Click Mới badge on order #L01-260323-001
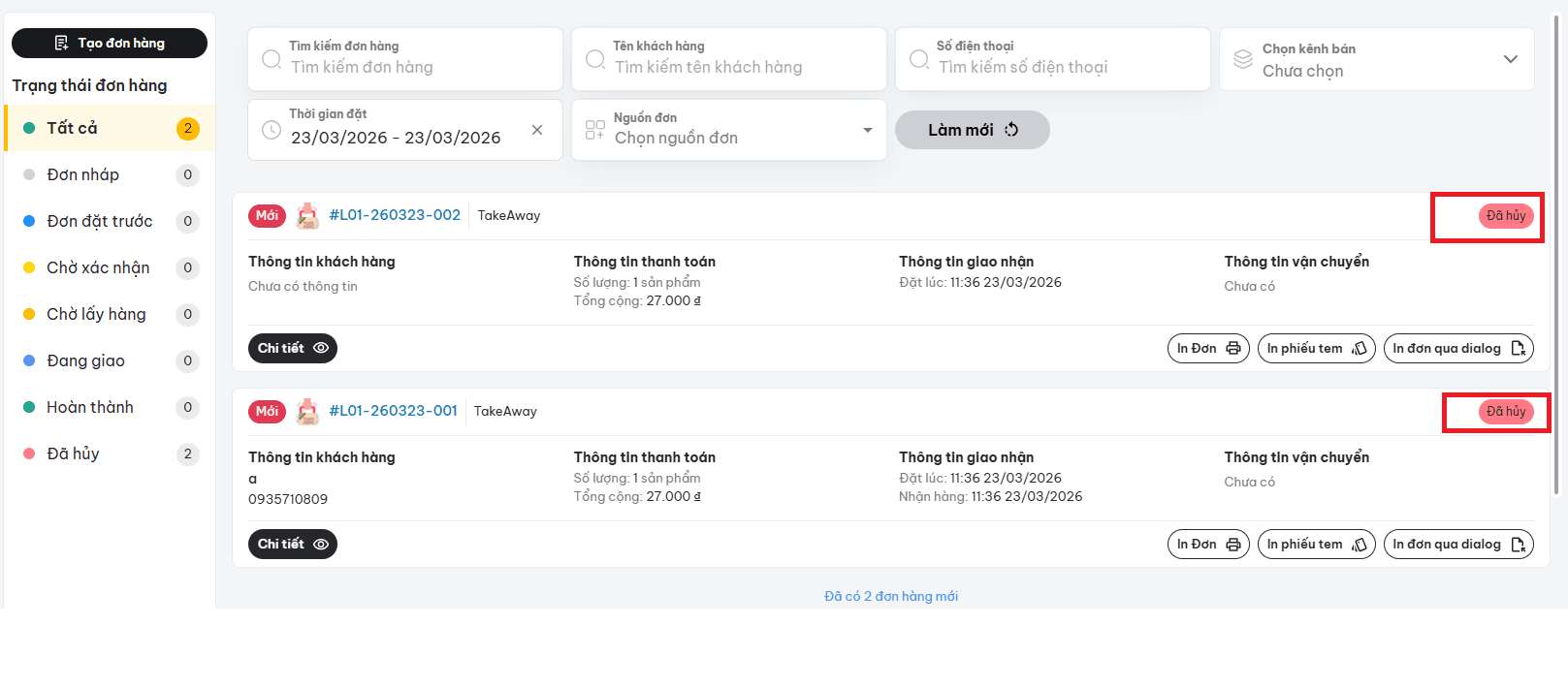 (267, 411)
